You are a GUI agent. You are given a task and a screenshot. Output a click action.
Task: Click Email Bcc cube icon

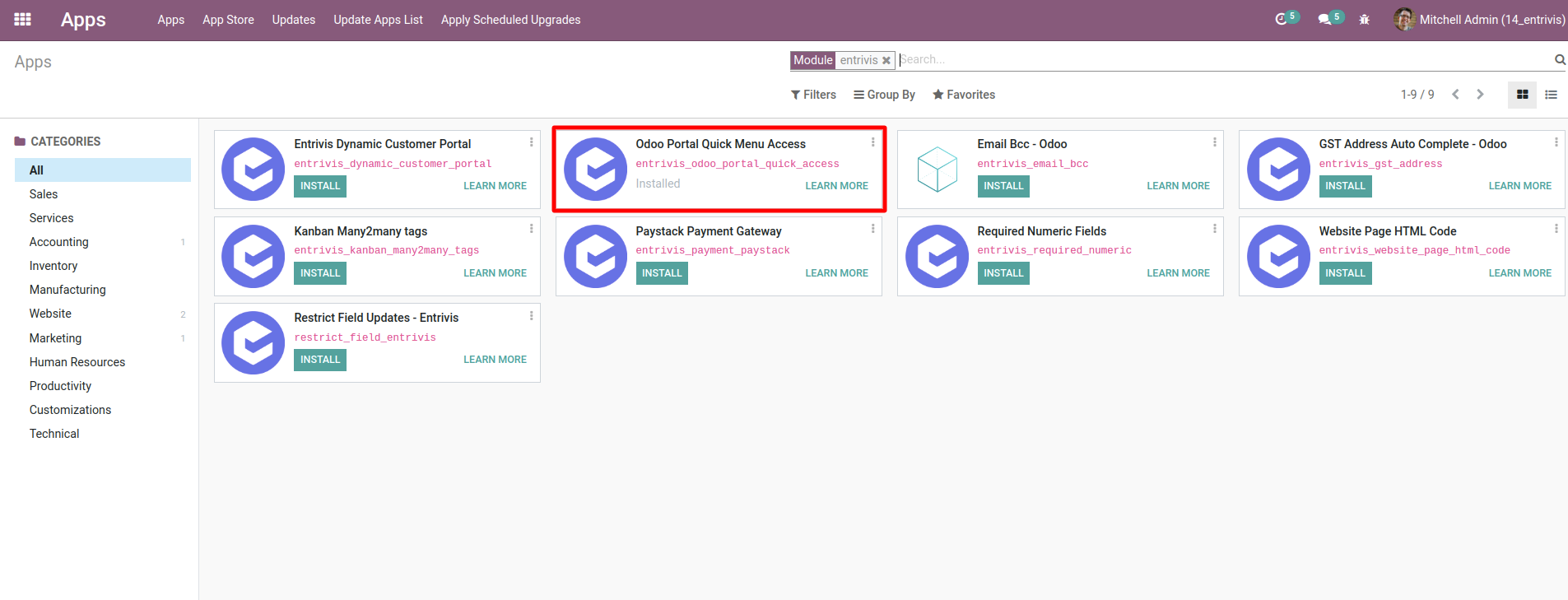coord(937,169)
